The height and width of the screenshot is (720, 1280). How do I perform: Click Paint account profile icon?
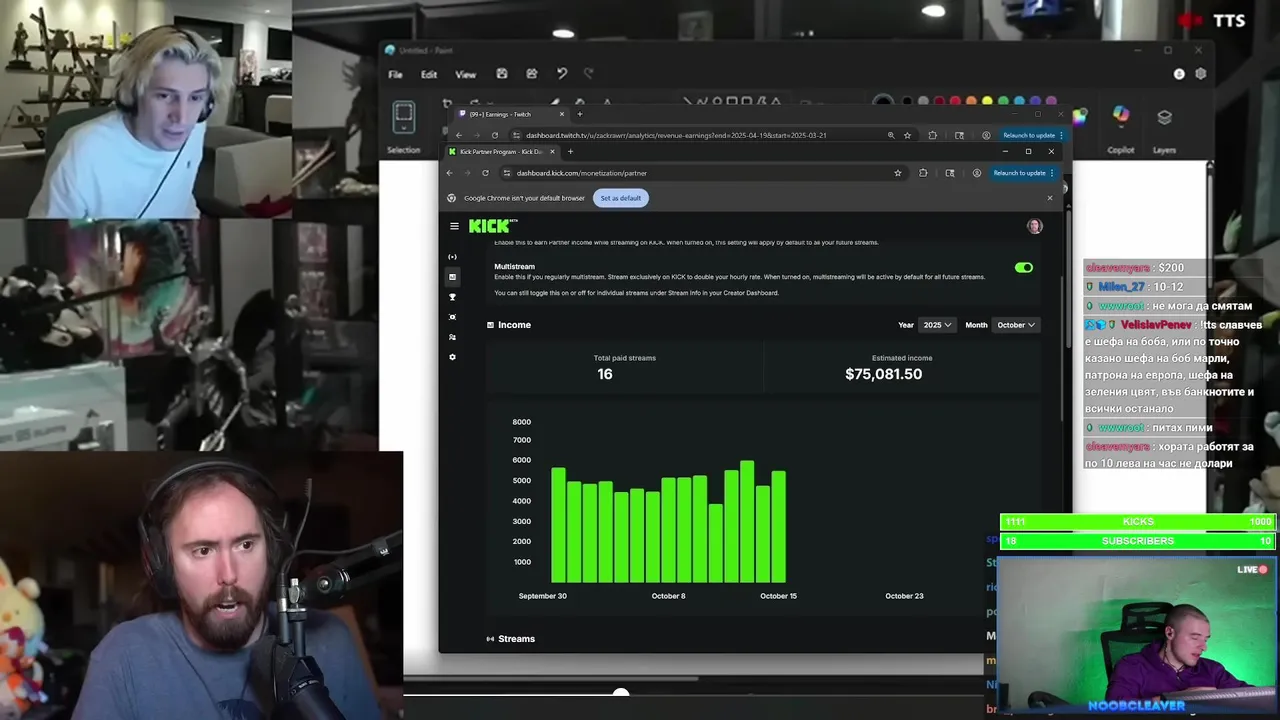(x=1179, y=74)
